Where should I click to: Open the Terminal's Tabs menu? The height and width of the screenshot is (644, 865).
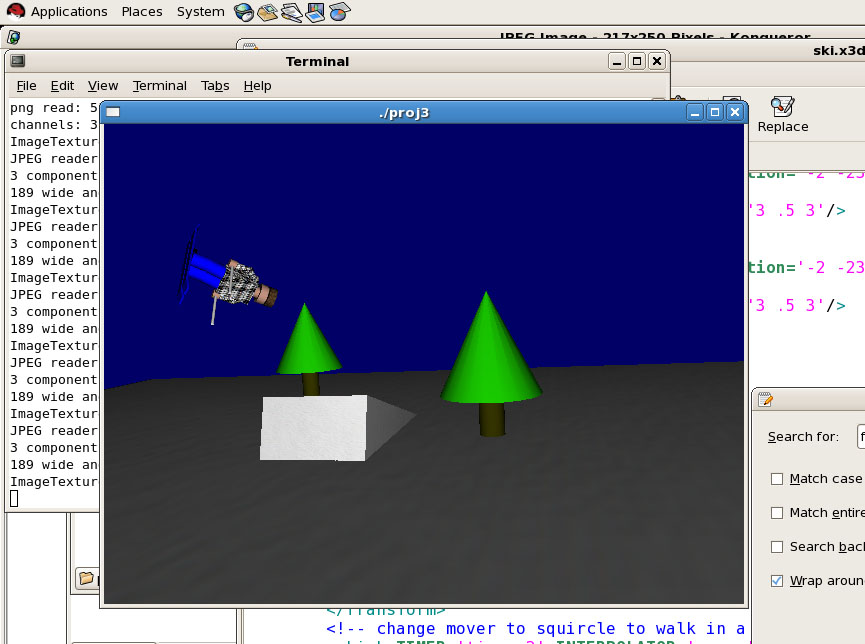point(215,86)
